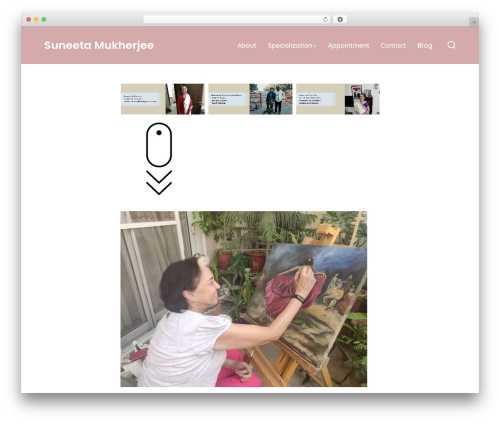Click the browser reload icon
This screenshot has width=500, height=423.
tap(325, 19)
